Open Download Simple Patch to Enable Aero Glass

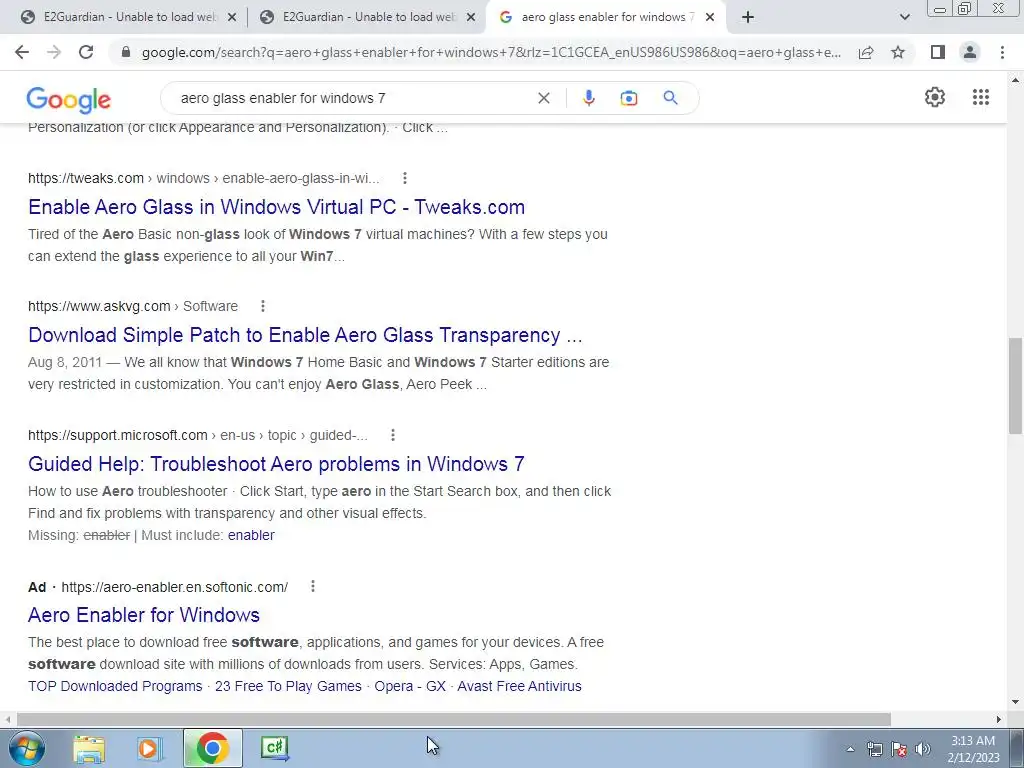tap(305, 334)
